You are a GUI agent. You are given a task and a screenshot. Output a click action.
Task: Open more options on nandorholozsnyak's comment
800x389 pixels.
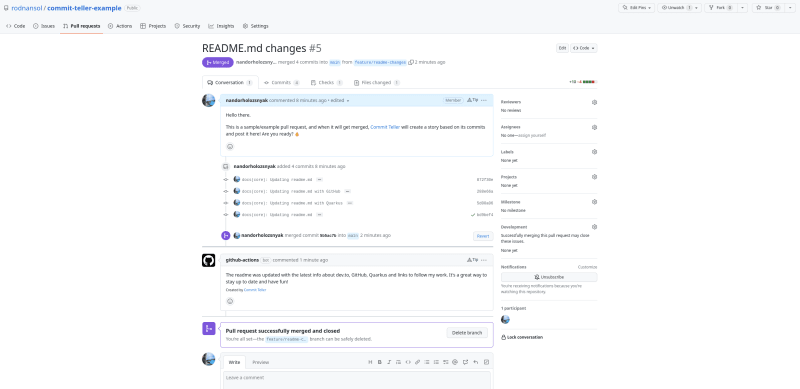click(x=484, y=101)
